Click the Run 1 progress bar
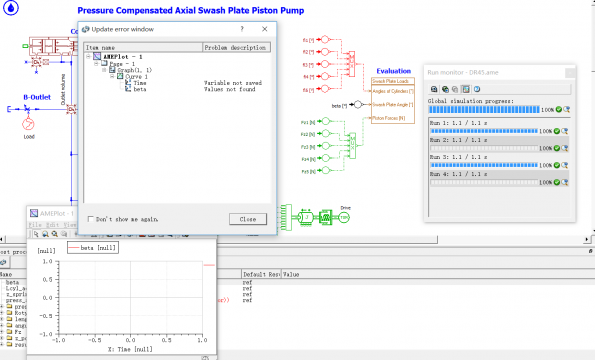Viewport: 595px width, 360px height. [484, 131]
